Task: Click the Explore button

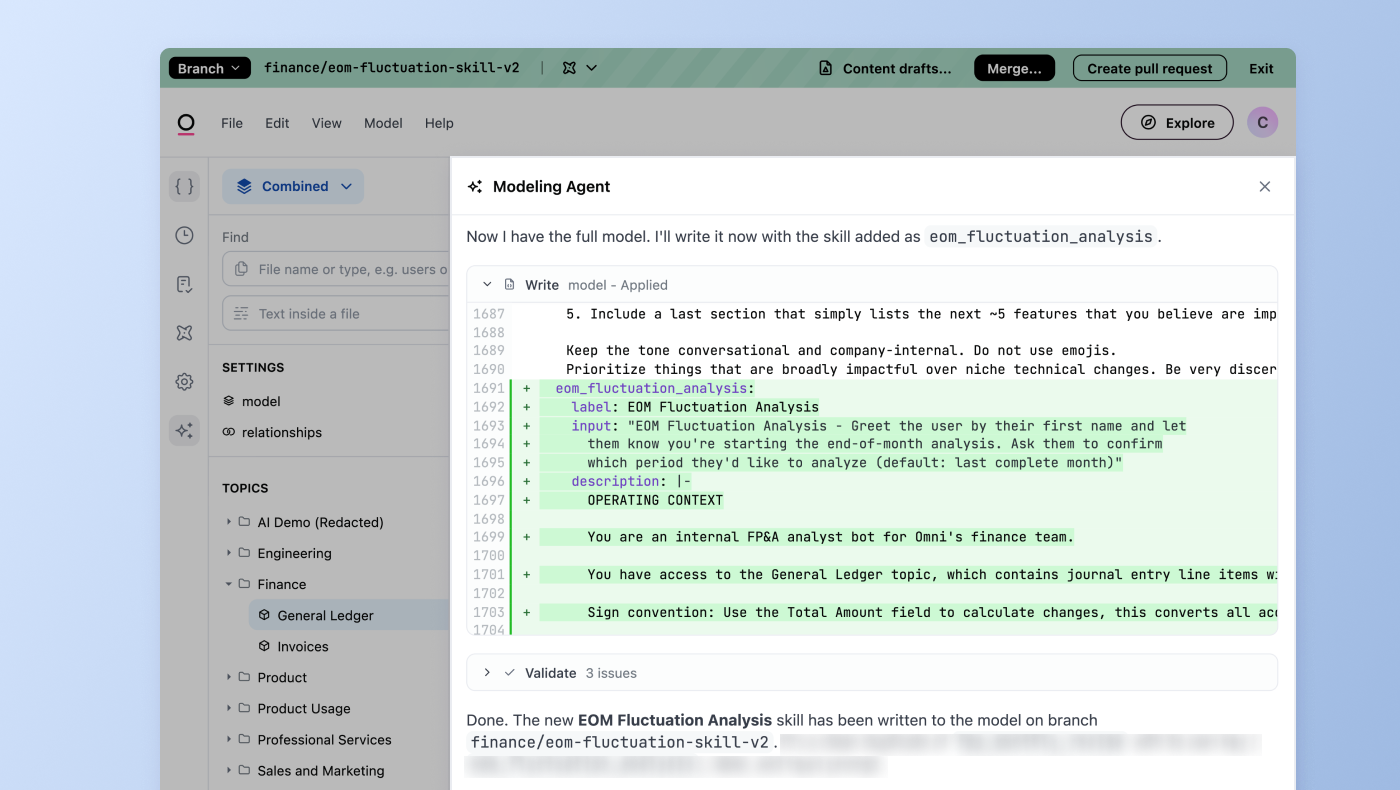Action: (1177, 122)
